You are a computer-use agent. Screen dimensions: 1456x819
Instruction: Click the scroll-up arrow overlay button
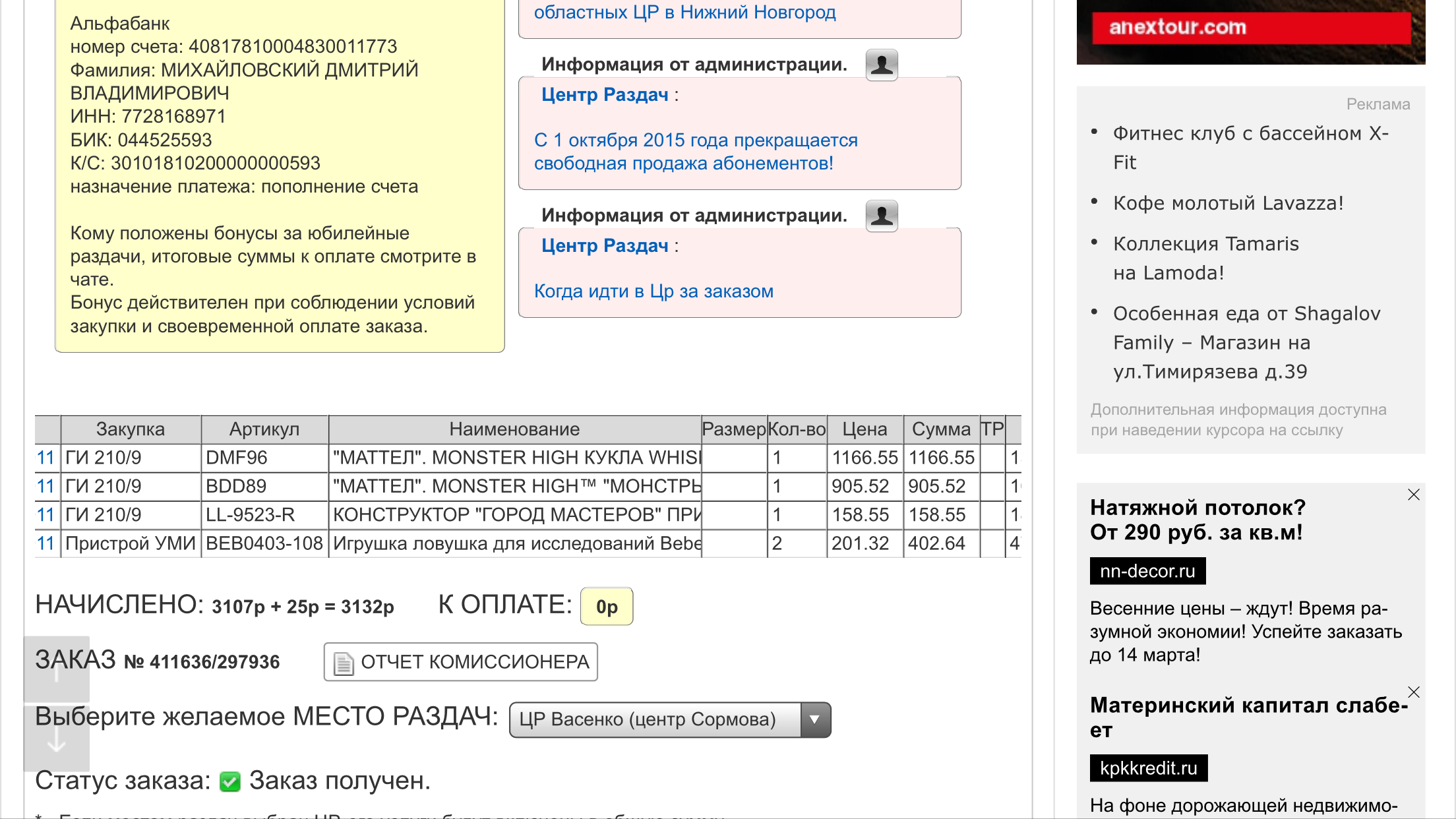[57, 670]
